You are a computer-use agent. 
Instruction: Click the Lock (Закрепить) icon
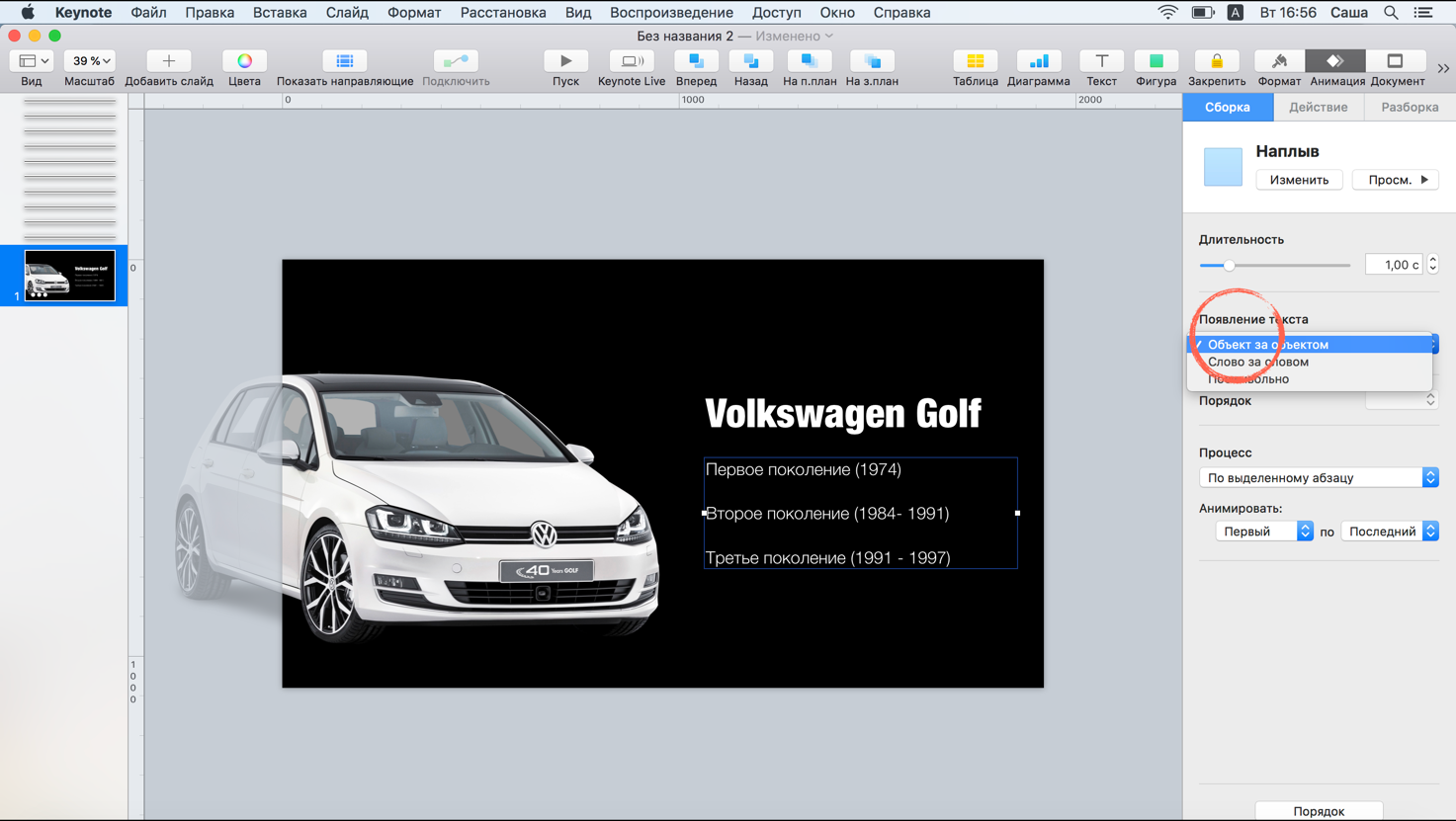[x=1217, y=61]
